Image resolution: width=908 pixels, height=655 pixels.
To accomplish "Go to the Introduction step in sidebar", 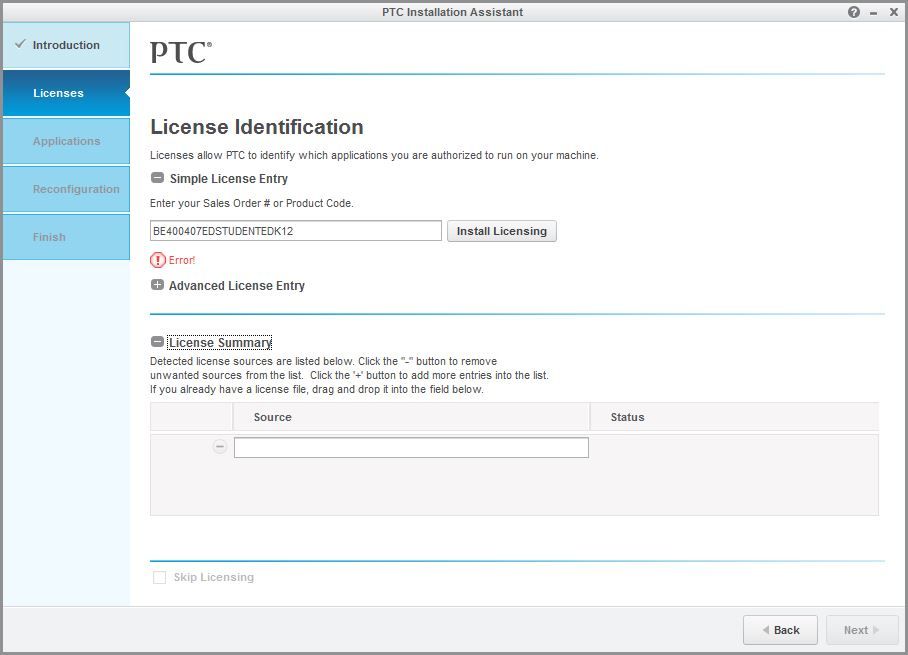I will coord(66,45).
